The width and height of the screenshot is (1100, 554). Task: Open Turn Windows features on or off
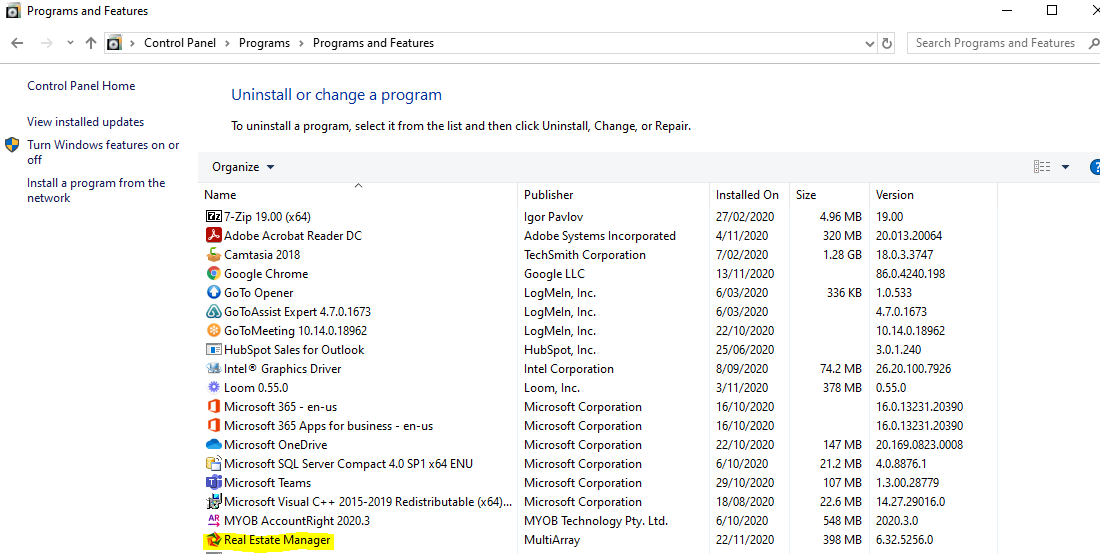click(103, 152)
